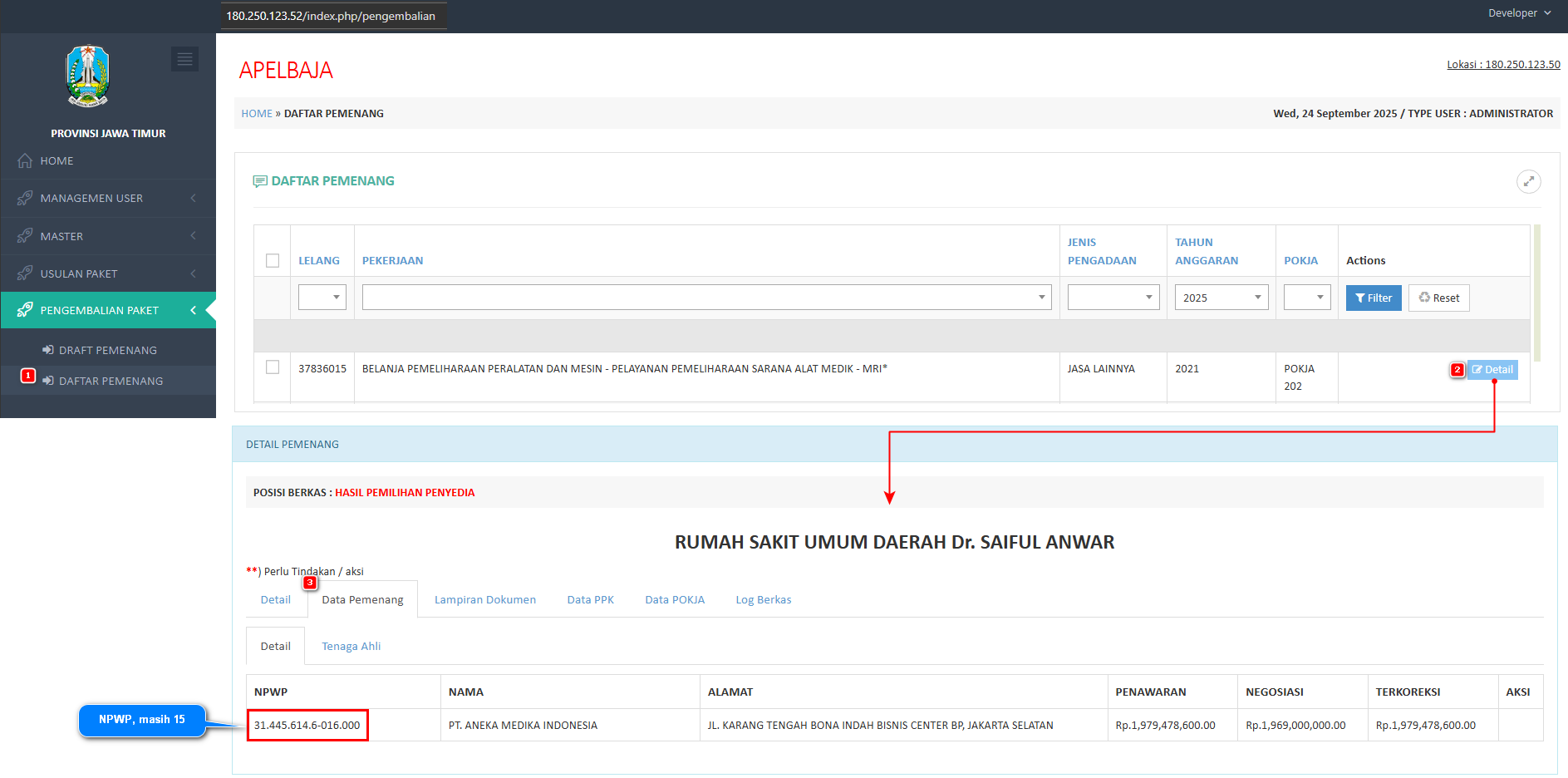The height and width of the screenshot is (778, 1568).
Task: Follow the HOME breadcrumb link
Action: [257, 114]
